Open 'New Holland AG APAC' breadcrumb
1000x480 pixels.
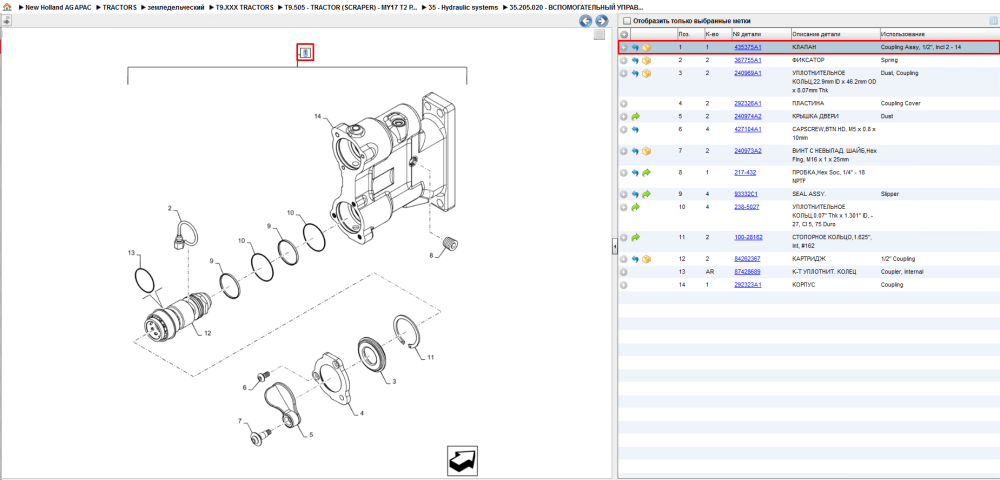point(59,7)
